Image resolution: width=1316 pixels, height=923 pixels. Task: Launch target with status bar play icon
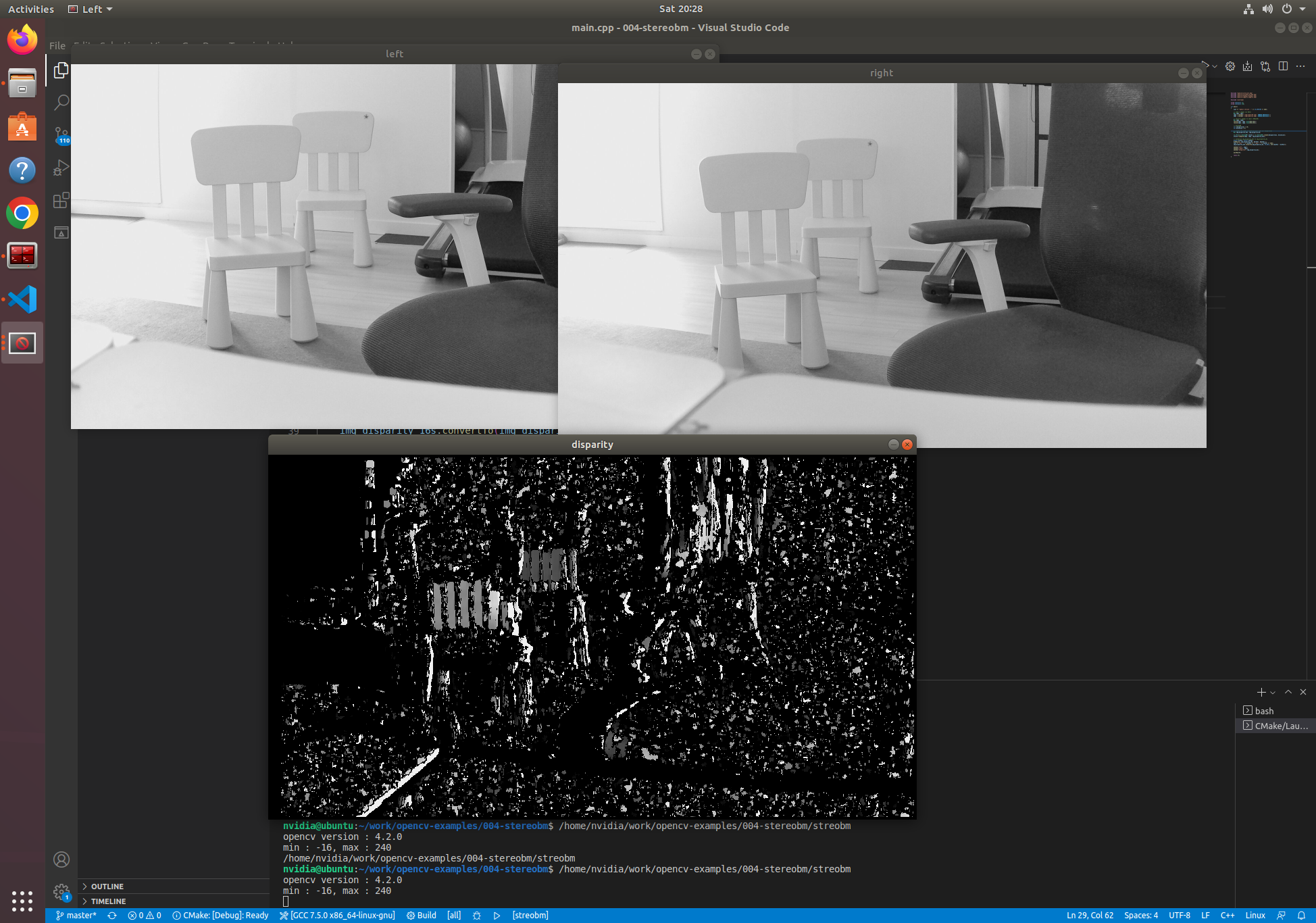pos(497,916)
